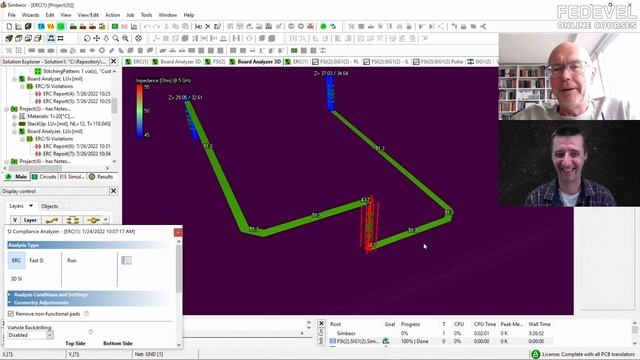Open the Wizards menu
640x360 pixels.
(x=31, y=15)
